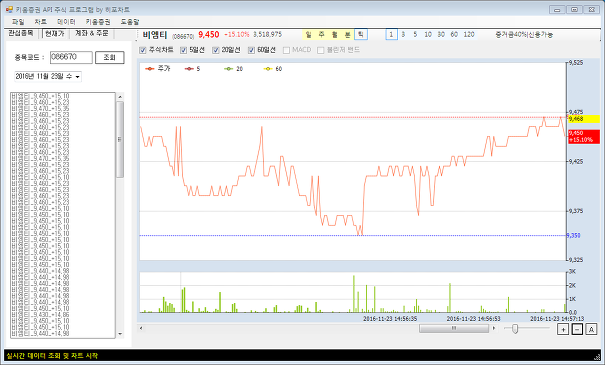Select the 틱 tick chart period
This screenshot has height=365, width=605.
coord(361,35)
